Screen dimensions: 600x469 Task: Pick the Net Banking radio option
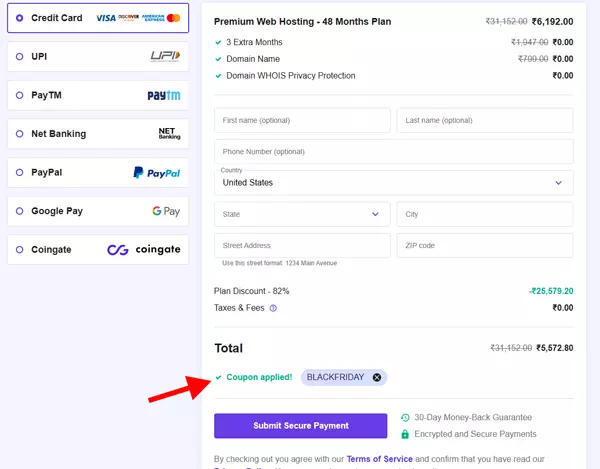[x=19, y=134]
